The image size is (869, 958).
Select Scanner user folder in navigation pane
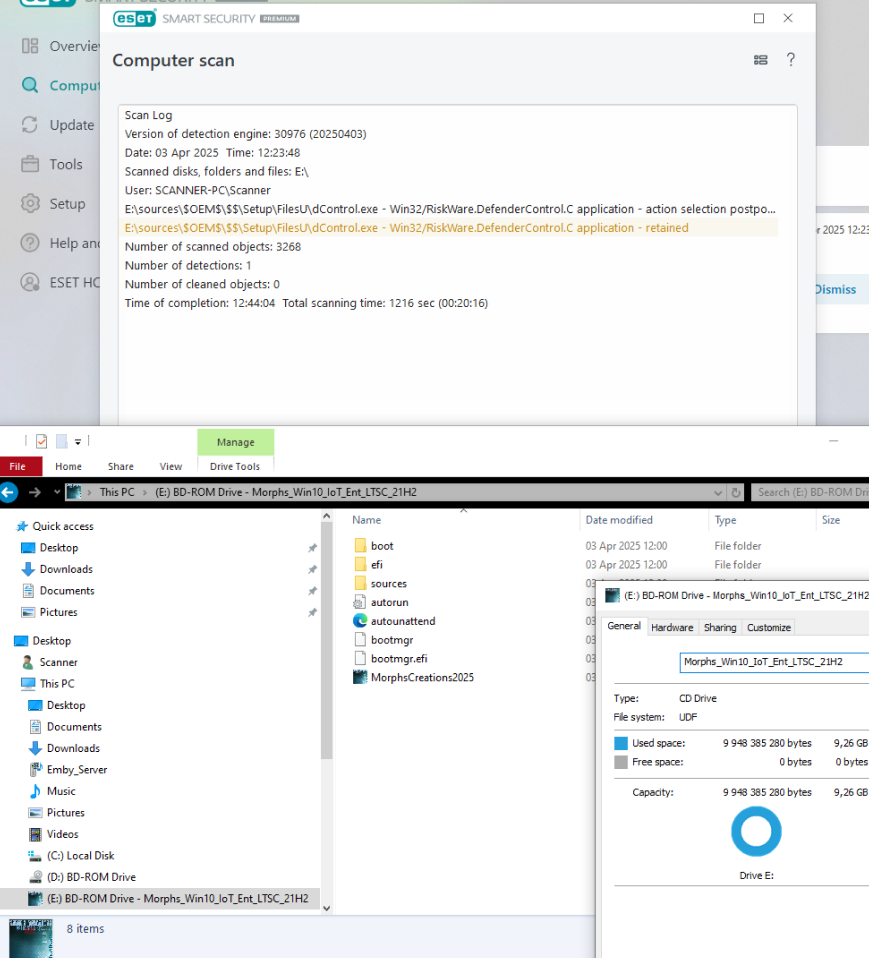(59, 662)
